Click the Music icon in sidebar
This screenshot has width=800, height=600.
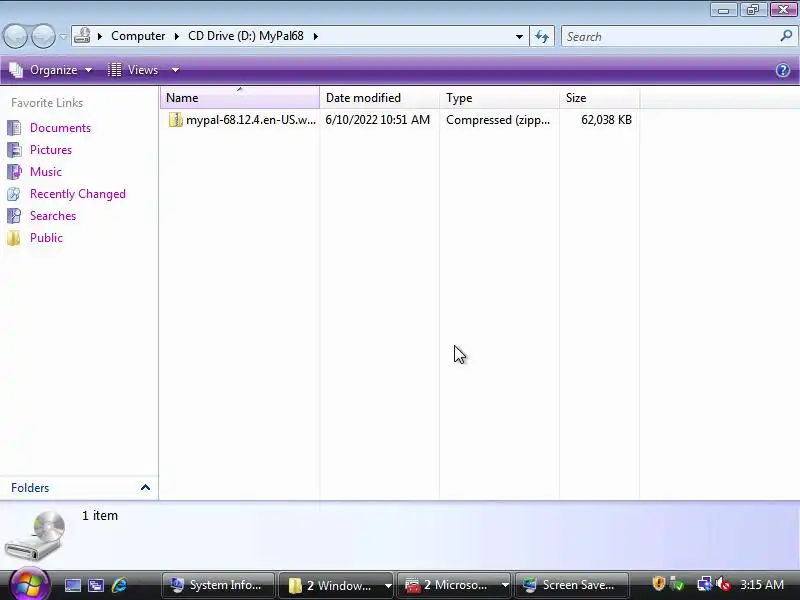coord(14,171)
